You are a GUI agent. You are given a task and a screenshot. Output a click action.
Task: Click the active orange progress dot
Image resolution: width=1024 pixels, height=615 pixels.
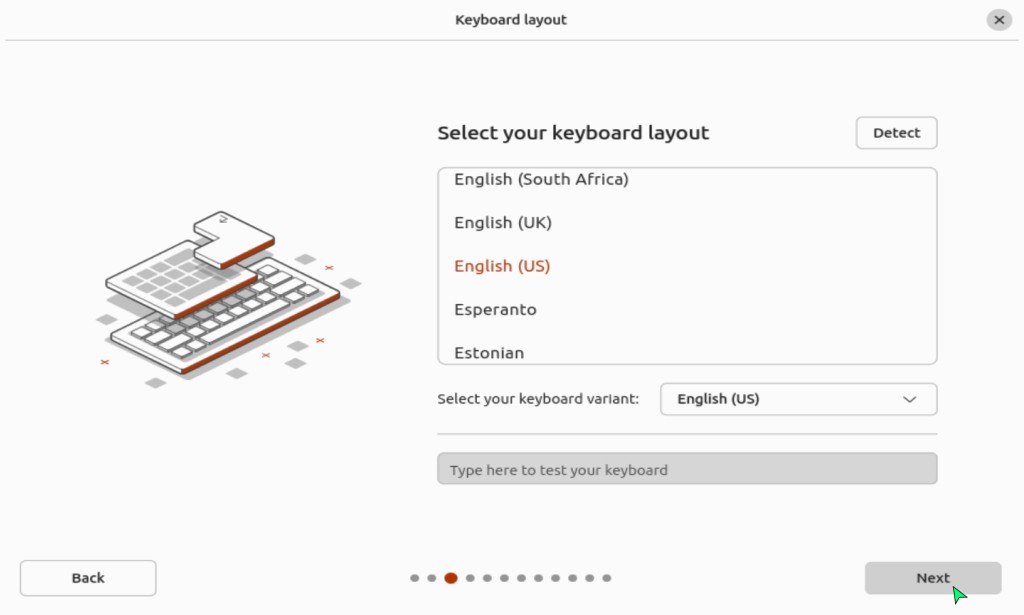[x=450, y=578]
